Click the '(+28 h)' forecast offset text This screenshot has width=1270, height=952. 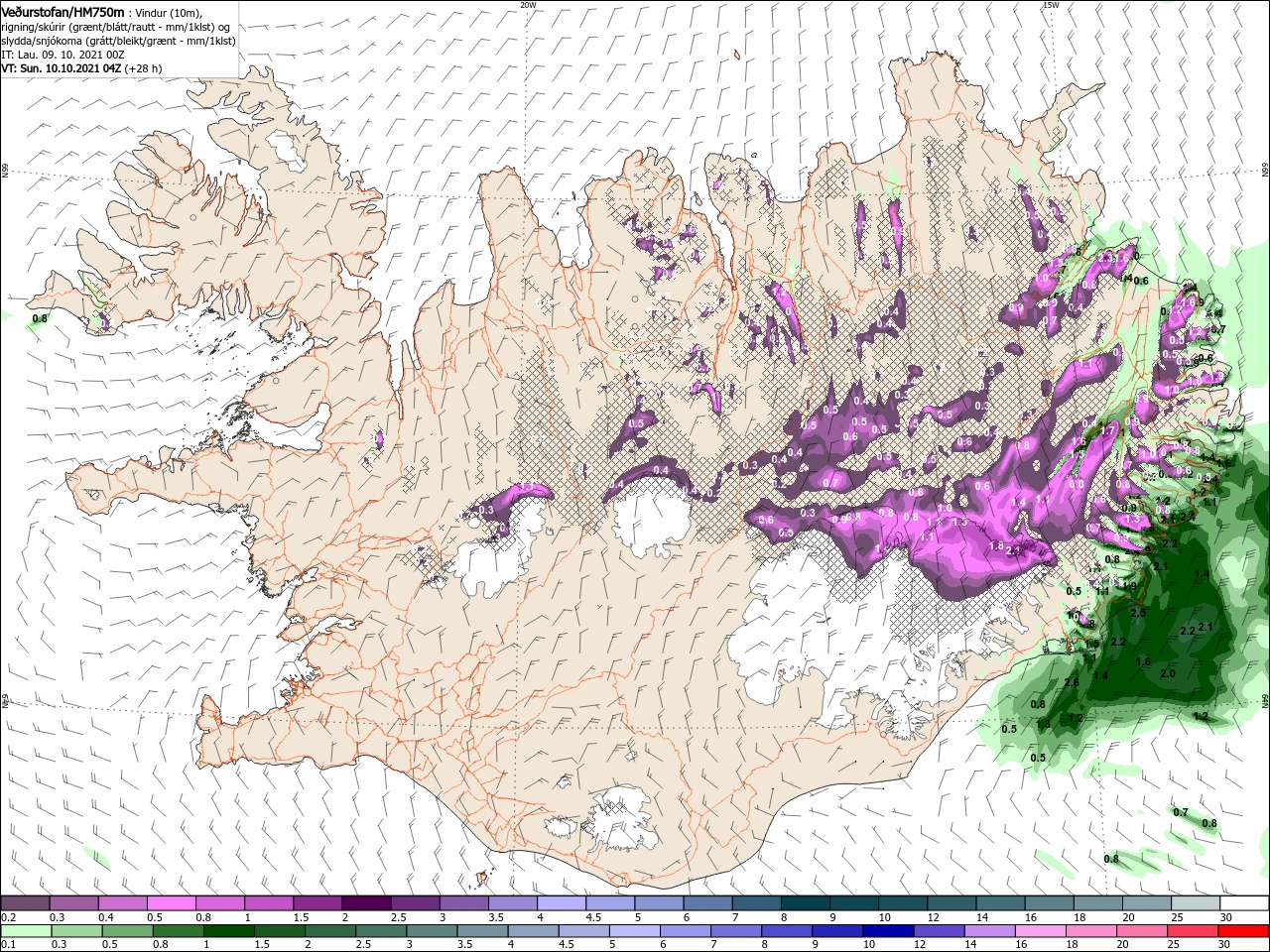click(144, 68)
